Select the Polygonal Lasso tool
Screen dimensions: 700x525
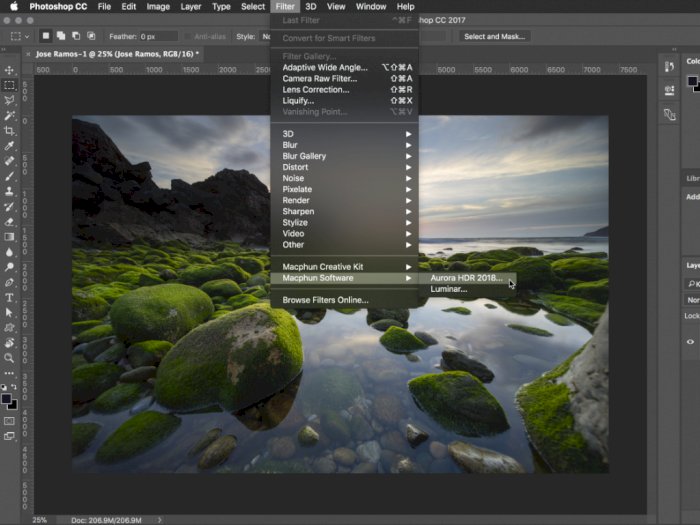pyautogui.click(x=9, y=100)
